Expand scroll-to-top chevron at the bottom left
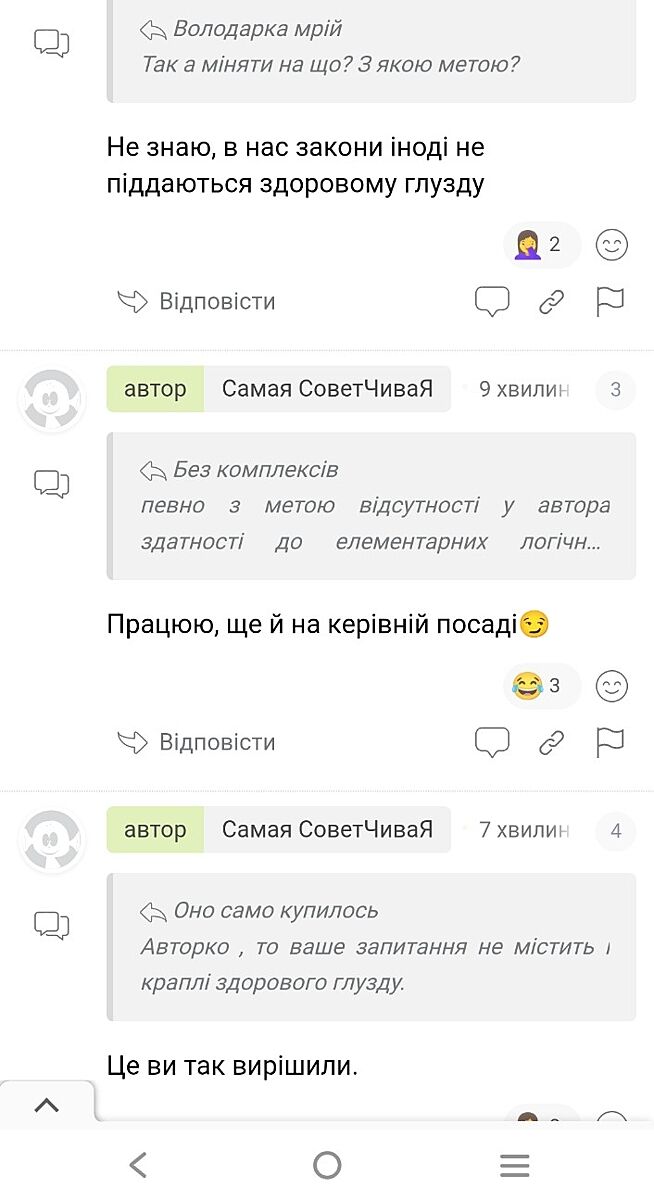Screen dimensions: 654x1200 click(x=47, y=1105)
